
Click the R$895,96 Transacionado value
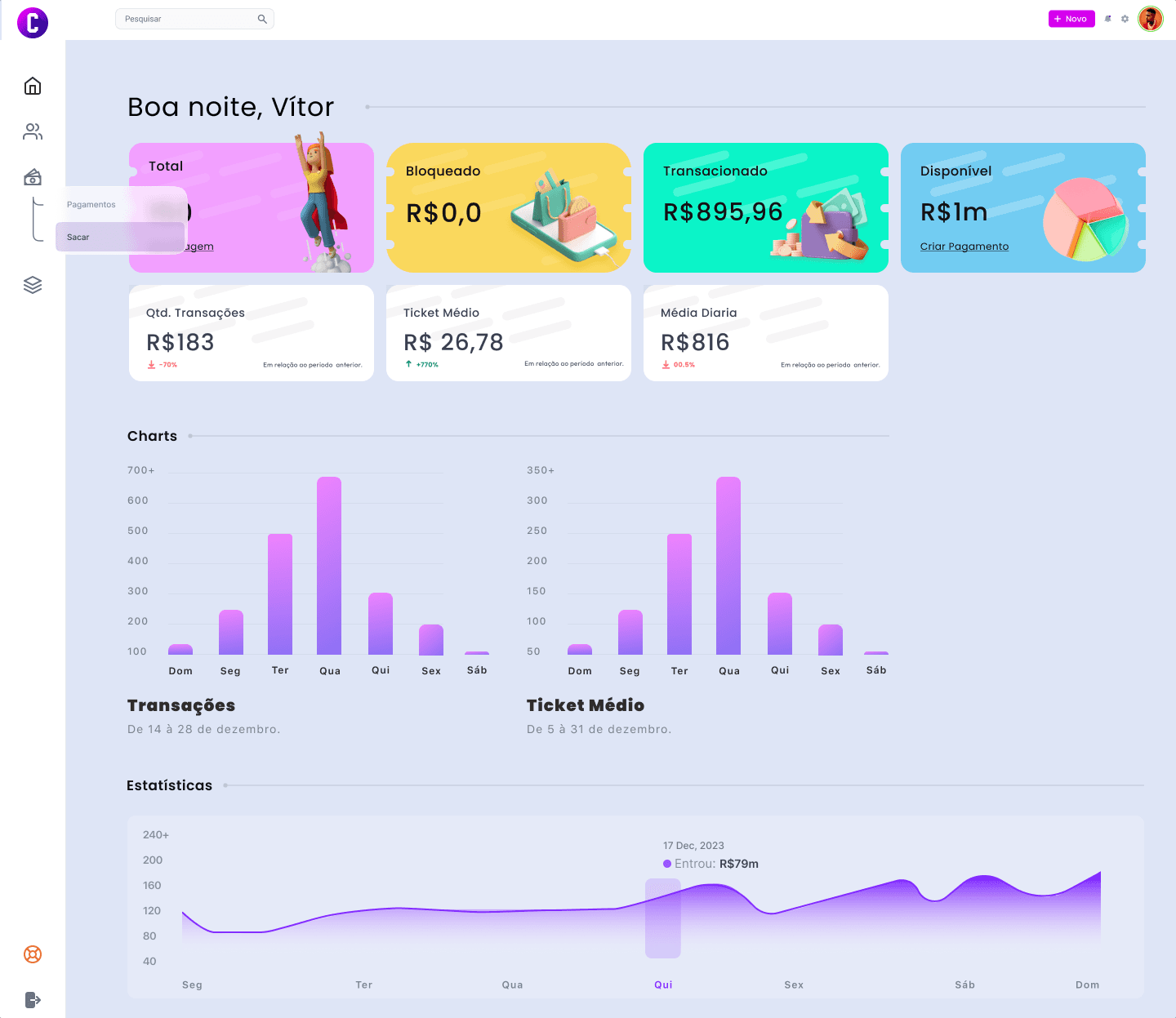tap(723, 212)
